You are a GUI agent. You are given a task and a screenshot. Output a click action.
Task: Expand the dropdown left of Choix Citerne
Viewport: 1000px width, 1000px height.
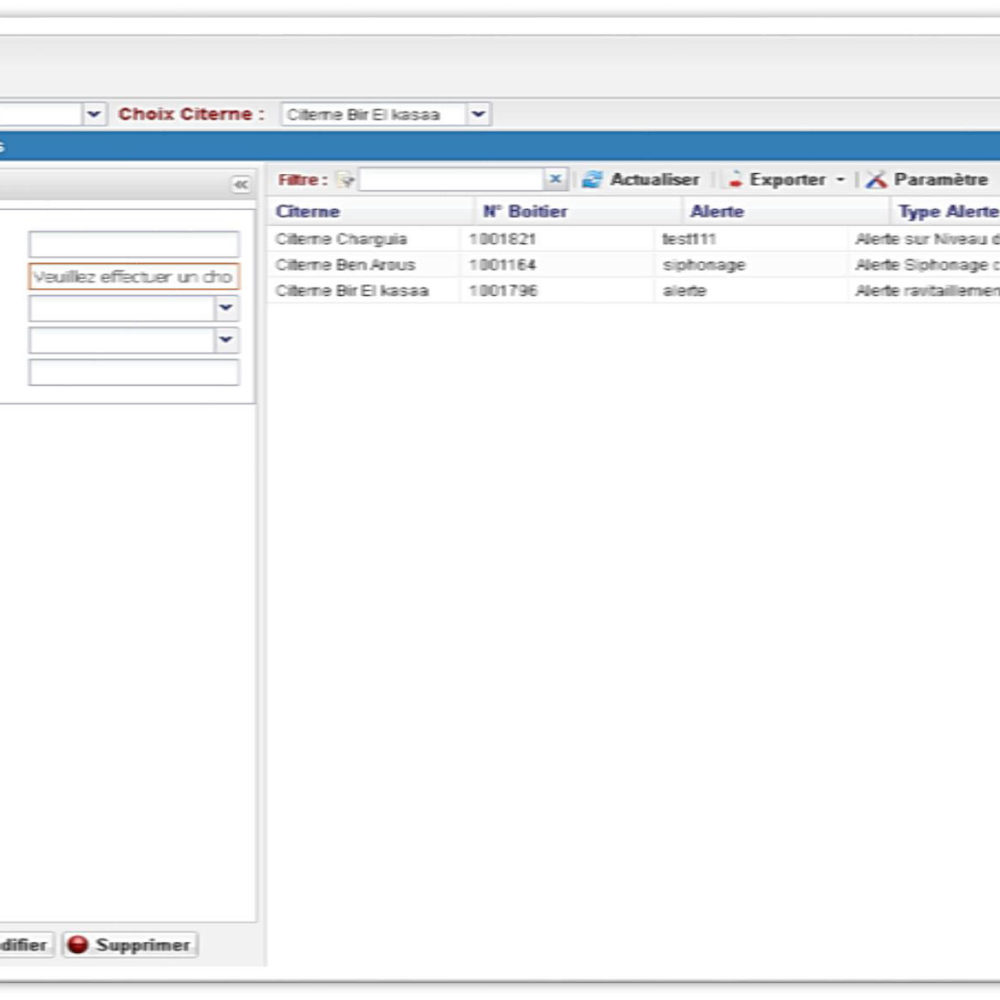pos(94,114)
